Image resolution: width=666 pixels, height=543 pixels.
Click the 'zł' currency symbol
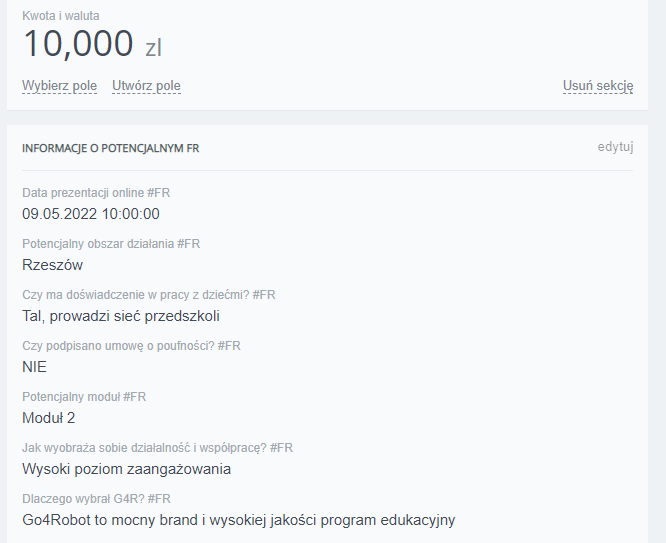[153, 47]
